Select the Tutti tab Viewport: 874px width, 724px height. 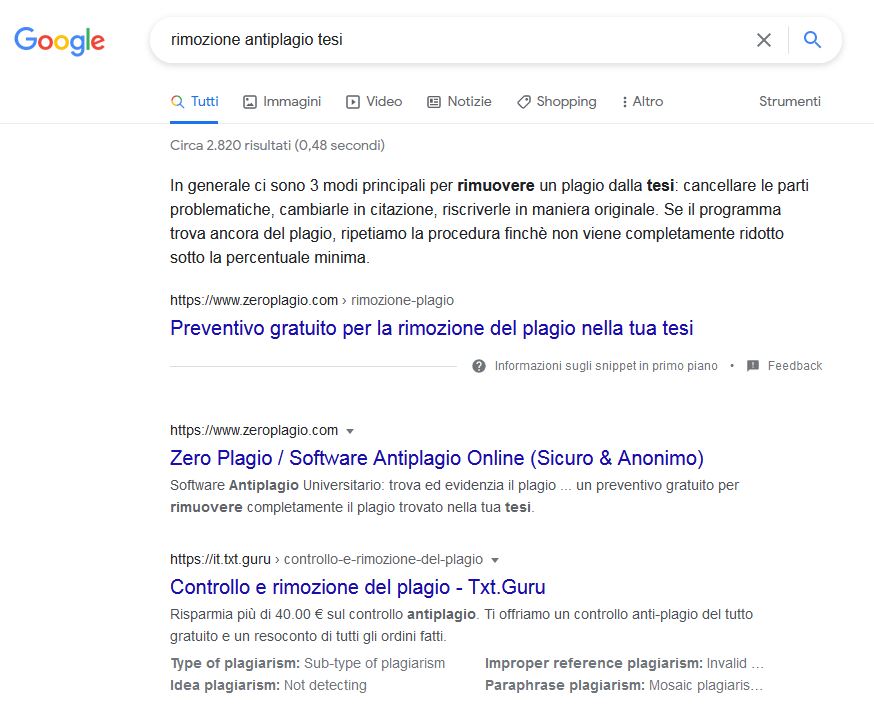[194, 101]
